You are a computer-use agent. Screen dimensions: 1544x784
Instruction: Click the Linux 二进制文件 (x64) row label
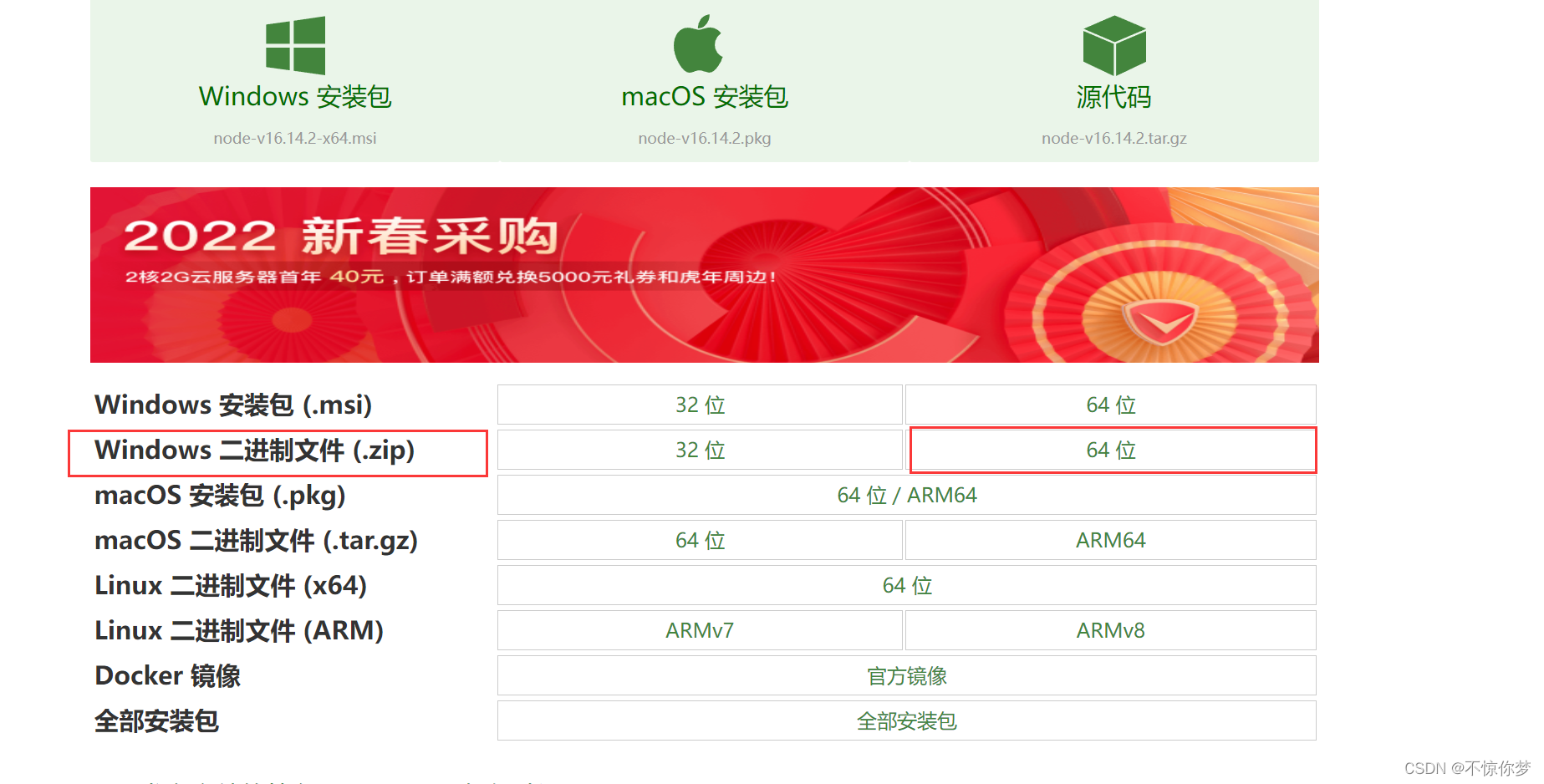click(231, 585)
